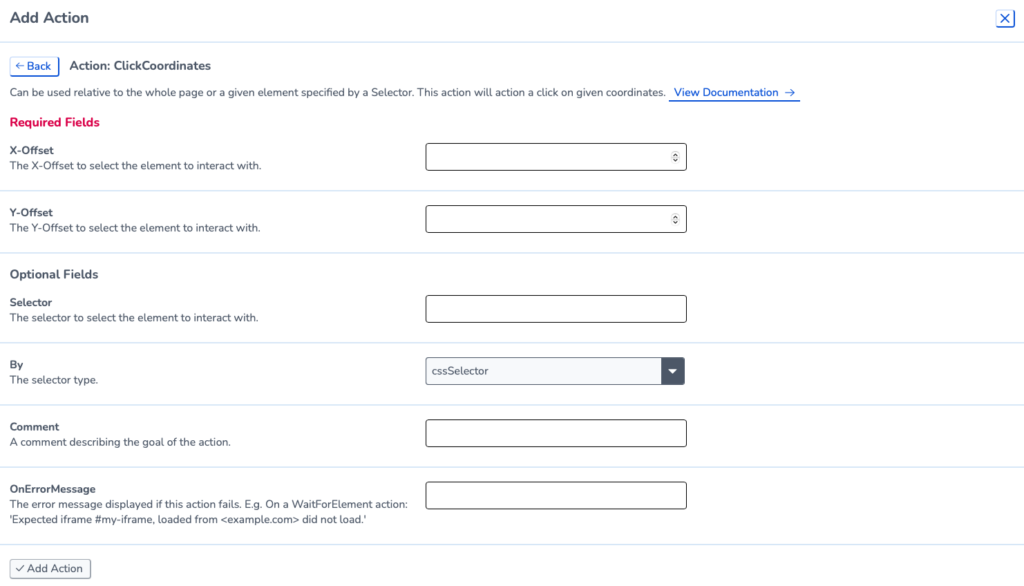Viewport: 1024px width, 586px height.
Task: Go back using the Back button
Action: coord(34,66)
